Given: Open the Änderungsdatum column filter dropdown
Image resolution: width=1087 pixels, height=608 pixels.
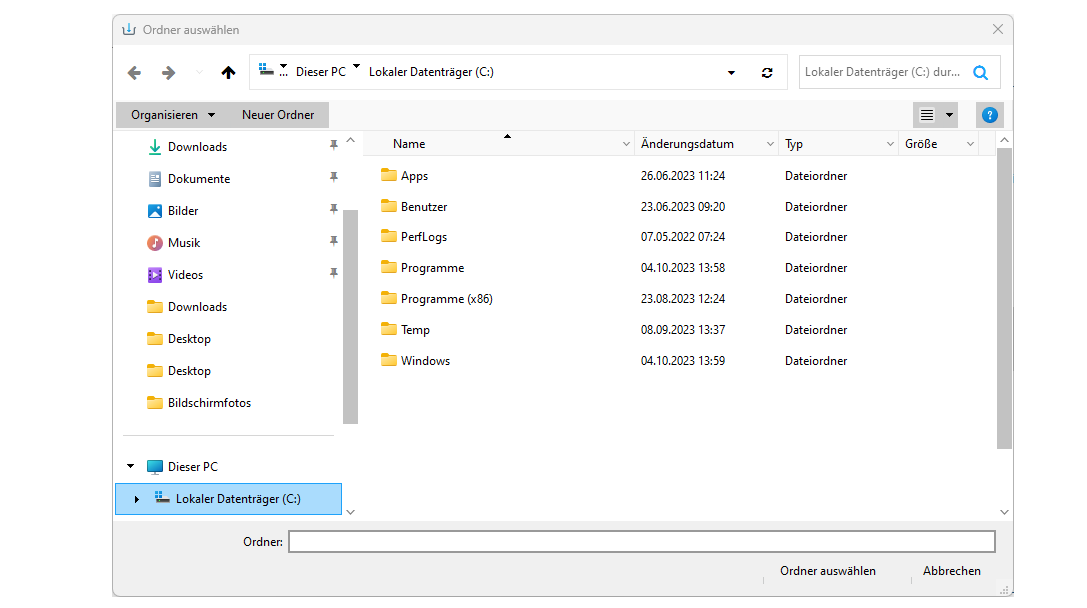Looking at the screenshot, I should tap(770, 144).
